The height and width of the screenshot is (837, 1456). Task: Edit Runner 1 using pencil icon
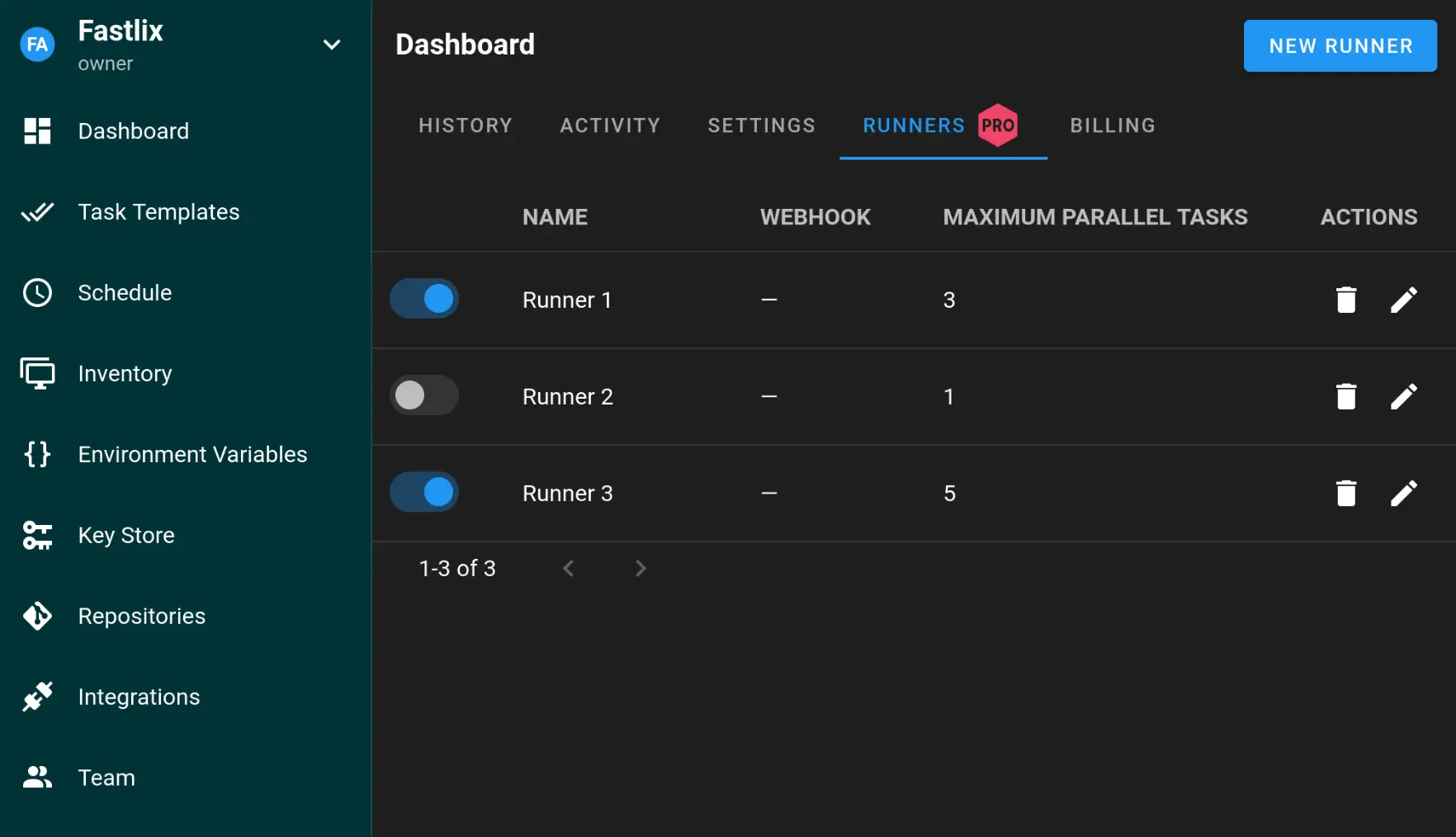1403,300
